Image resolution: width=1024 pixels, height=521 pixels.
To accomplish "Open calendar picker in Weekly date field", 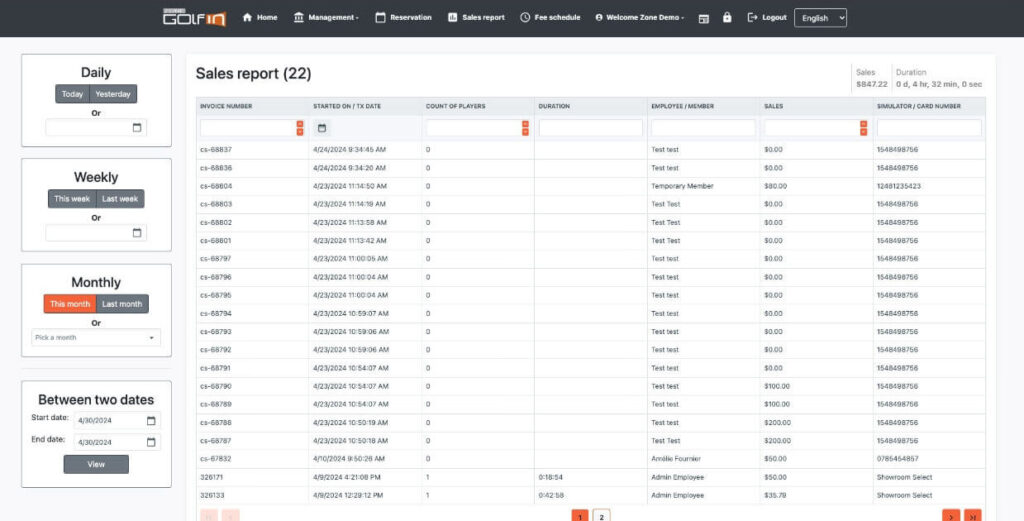I will coord(137,233).
